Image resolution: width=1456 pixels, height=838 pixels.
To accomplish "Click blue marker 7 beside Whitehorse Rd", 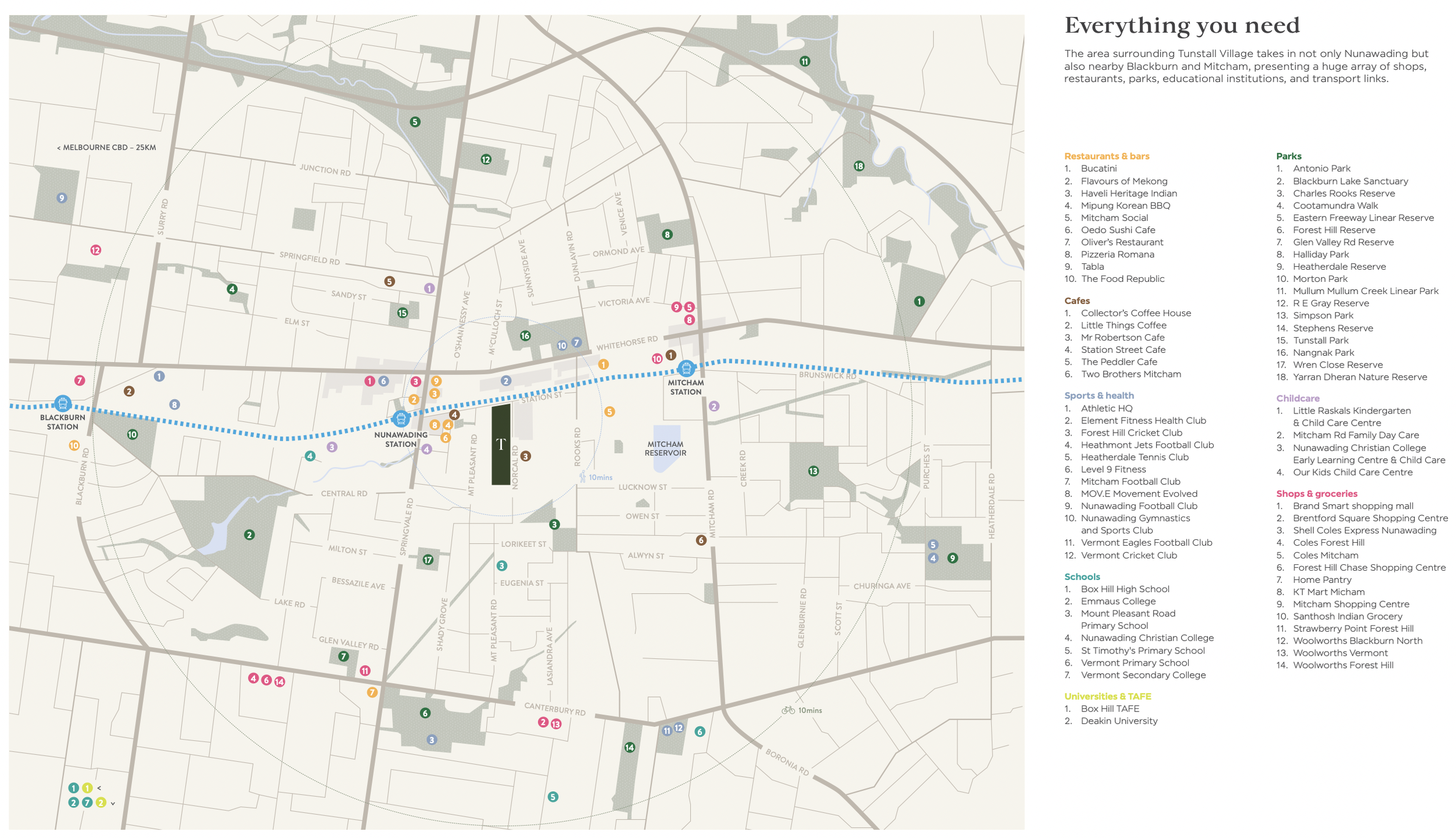I will (x=577, y=343).
